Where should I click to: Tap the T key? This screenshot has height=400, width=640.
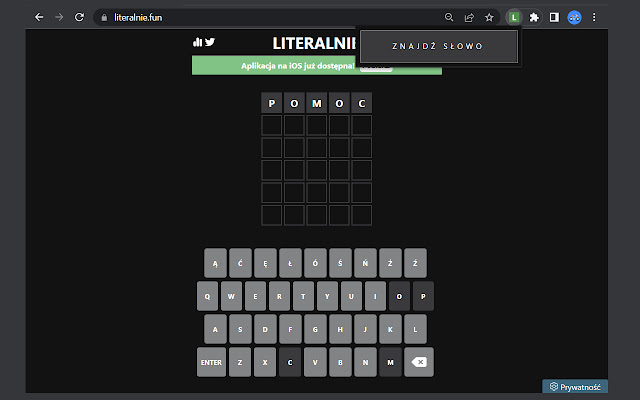point(303,296)
